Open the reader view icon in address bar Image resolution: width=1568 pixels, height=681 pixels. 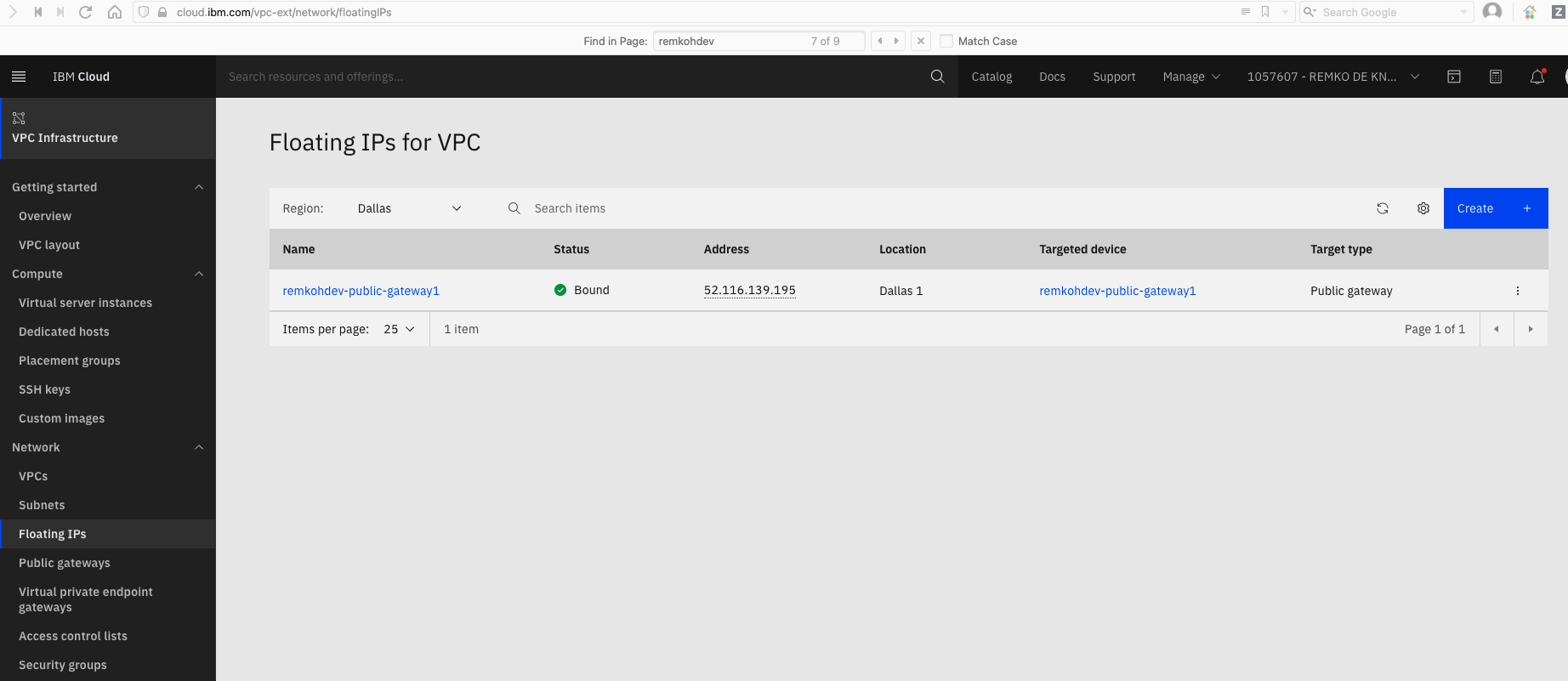point(1246,12)
